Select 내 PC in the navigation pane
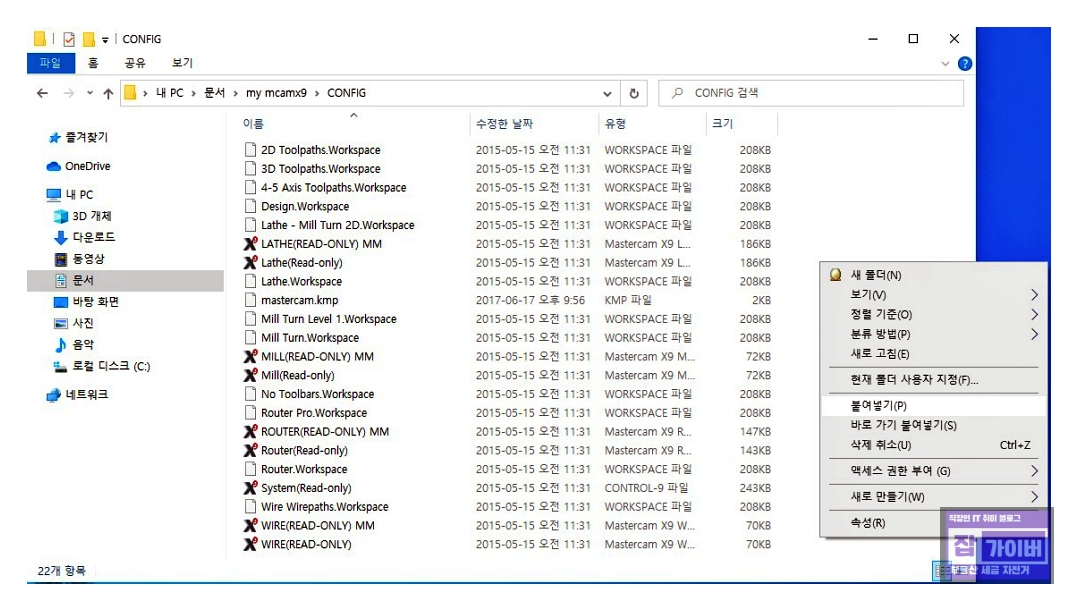Screen dimensions: 1078x611 (x=70, y=195)
